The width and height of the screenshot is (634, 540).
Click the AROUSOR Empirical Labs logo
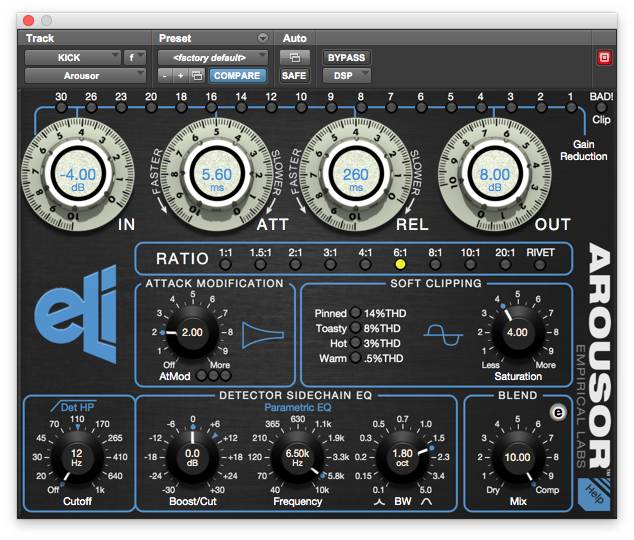click(x=594, y=358)
